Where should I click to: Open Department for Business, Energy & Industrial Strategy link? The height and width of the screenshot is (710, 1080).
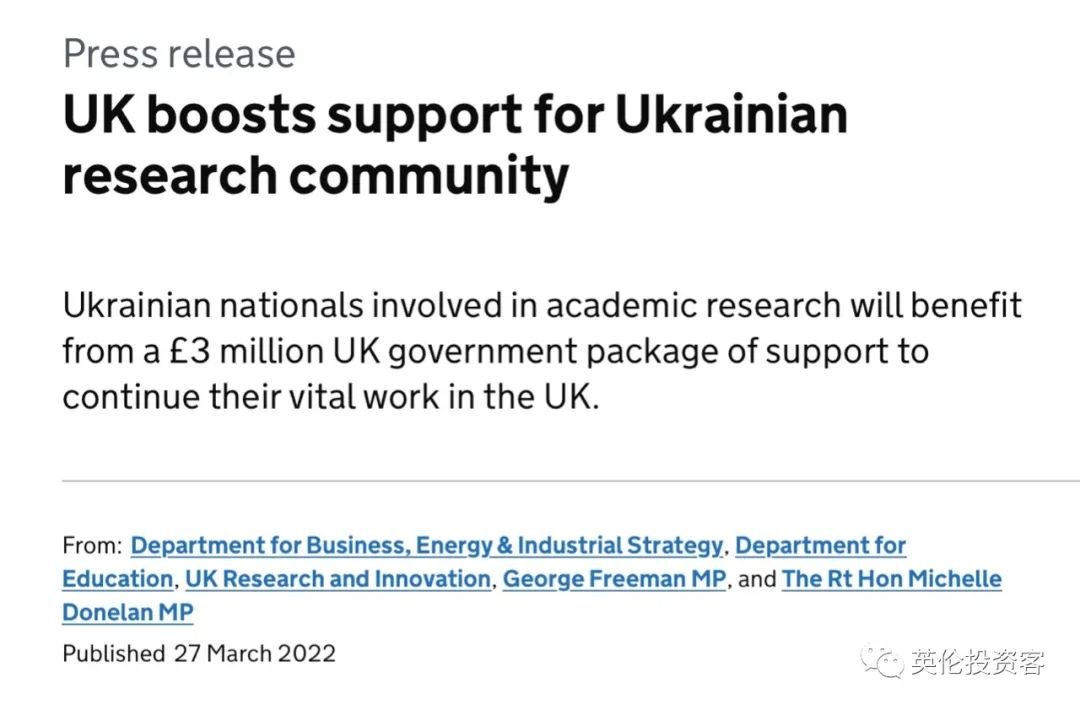click(426, 546)
